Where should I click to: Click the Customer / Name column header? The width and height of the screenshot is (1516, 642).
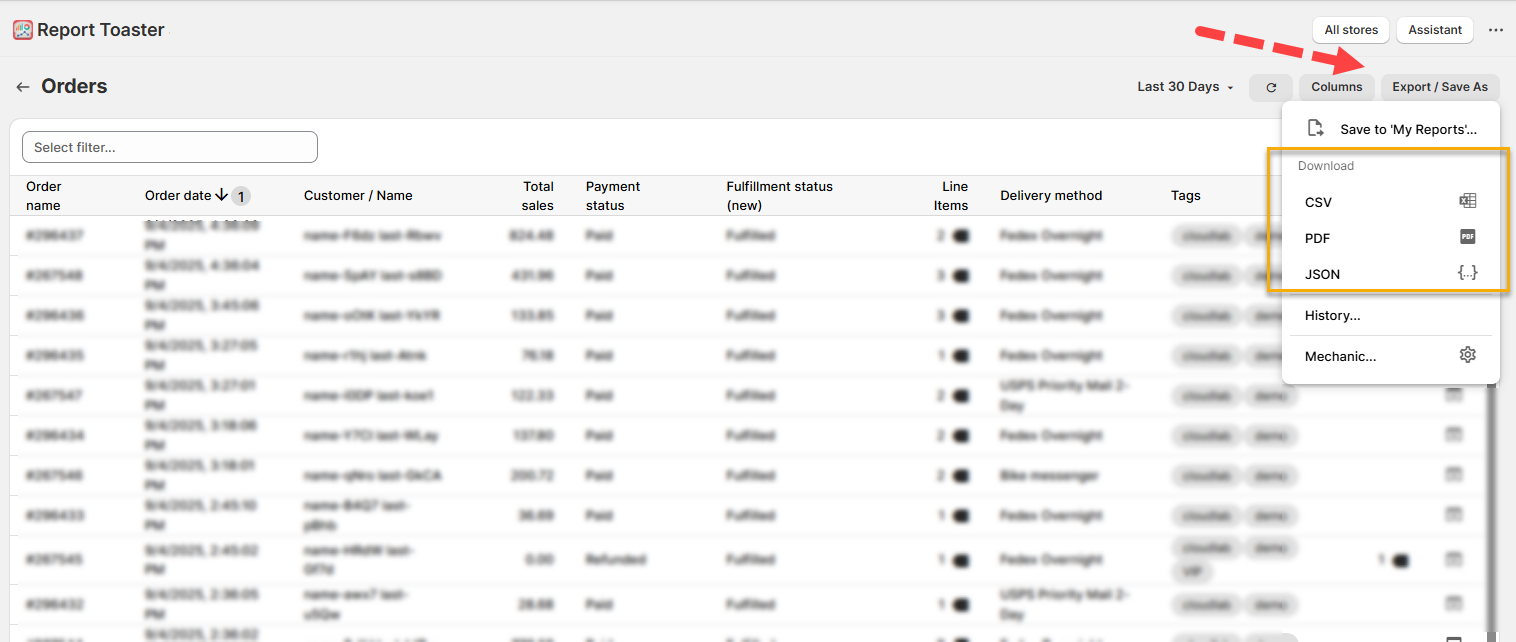pos(358,195)
